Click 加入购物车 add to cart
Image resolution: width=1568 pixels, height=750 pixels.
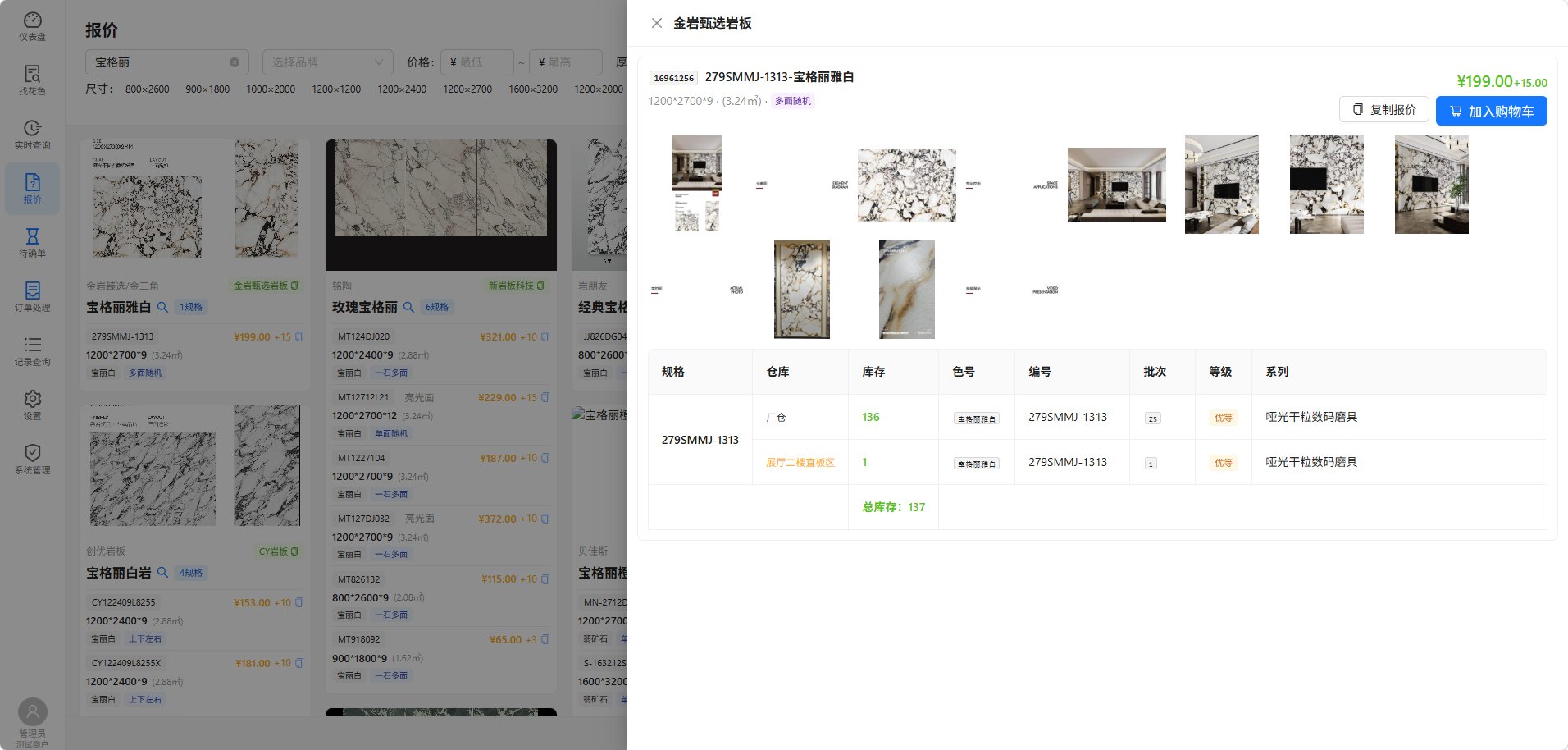[1491, 111]
